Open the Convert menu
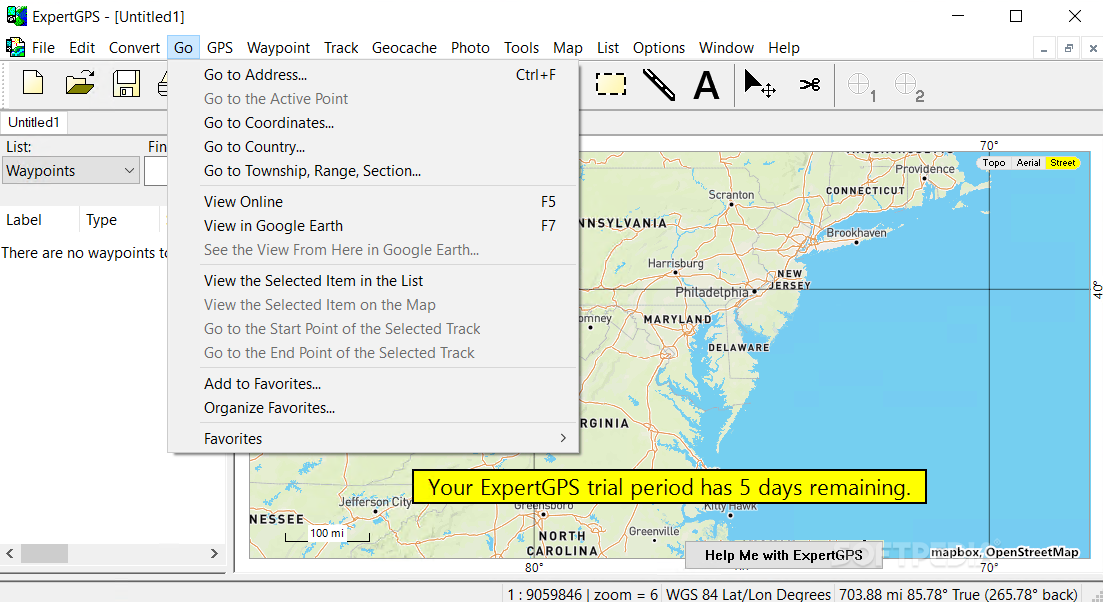Screen dimensions: 1103x602 [134, 48]
